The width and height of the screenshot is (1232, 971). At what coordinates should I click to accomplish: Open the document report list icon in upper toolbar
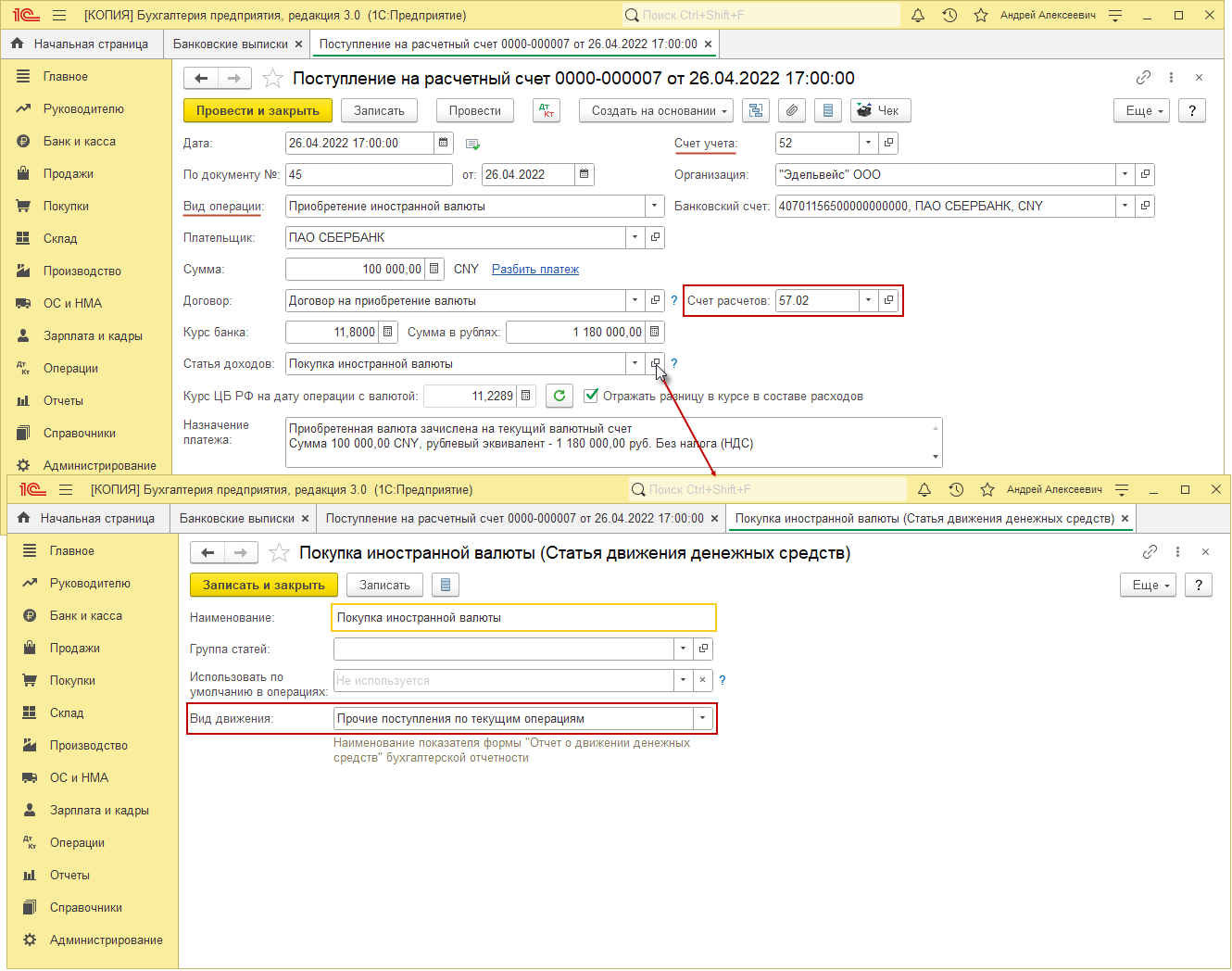[x=828, y=110]
